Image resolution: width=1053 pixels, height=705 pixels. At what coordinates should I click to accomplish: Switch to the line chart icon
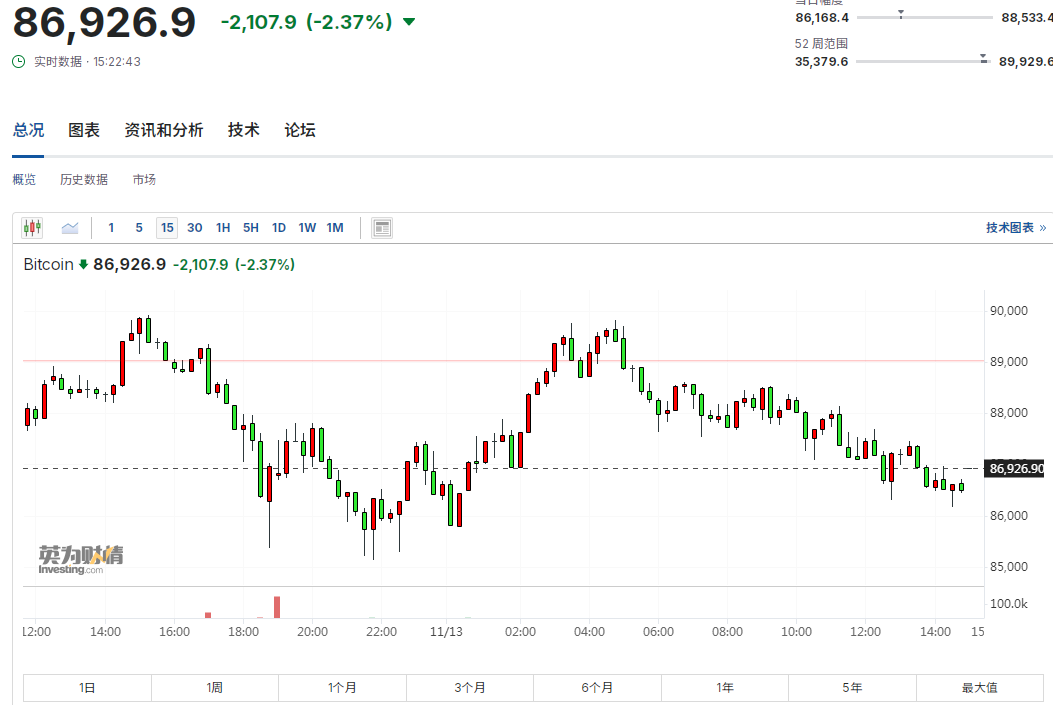coord(68,227)
